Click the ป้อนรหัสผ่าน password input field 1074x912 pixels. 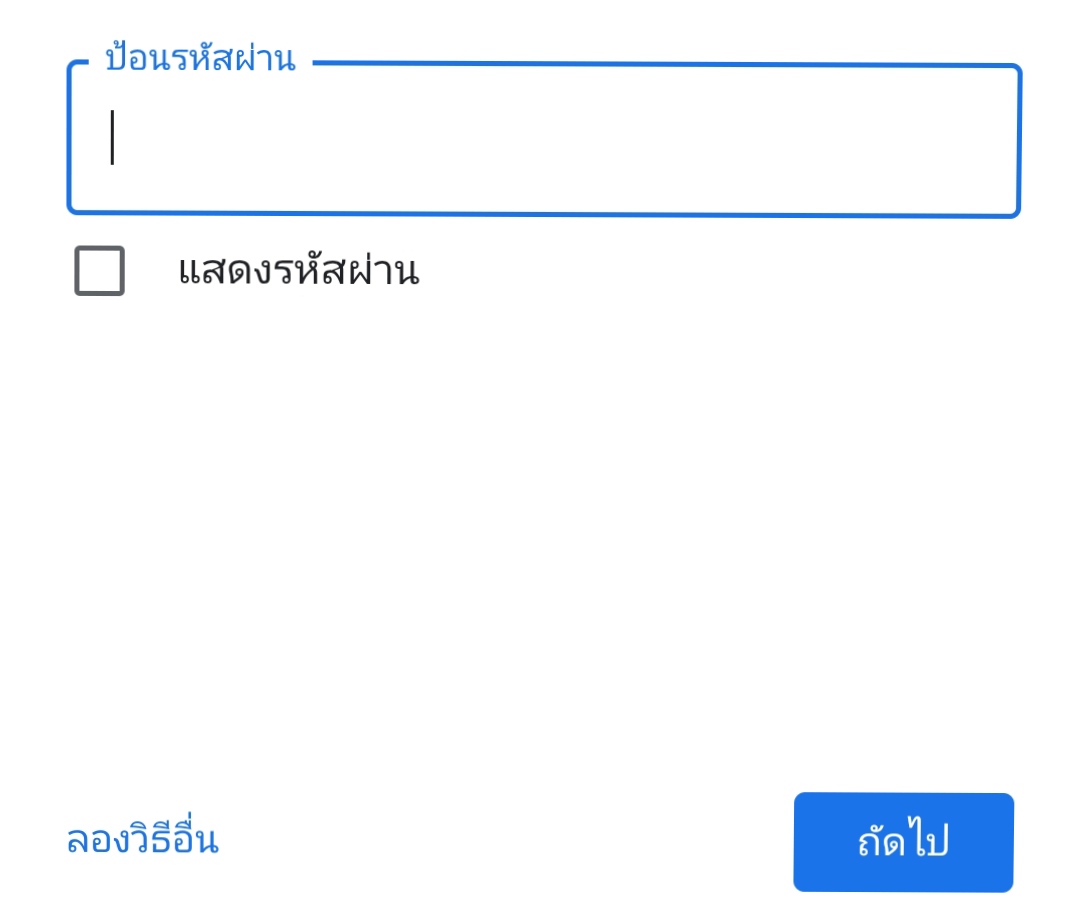544,140
